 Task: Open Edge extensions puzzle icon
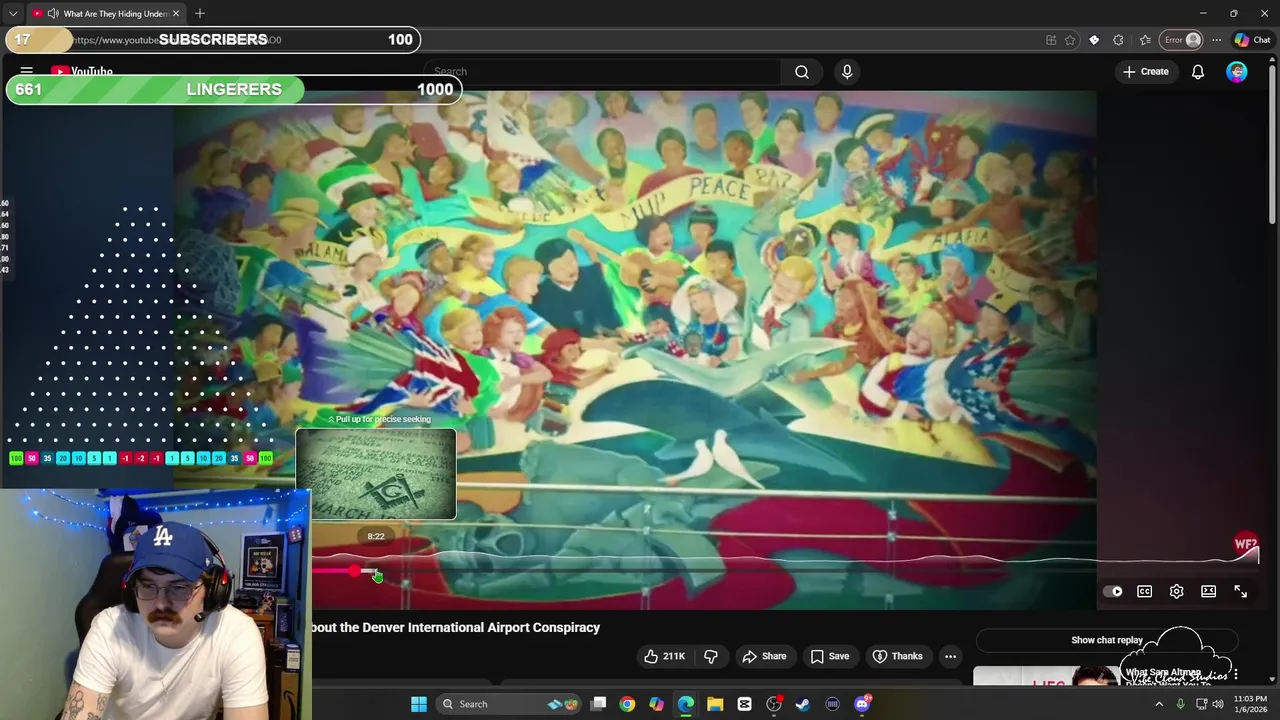coord(1118,40)
